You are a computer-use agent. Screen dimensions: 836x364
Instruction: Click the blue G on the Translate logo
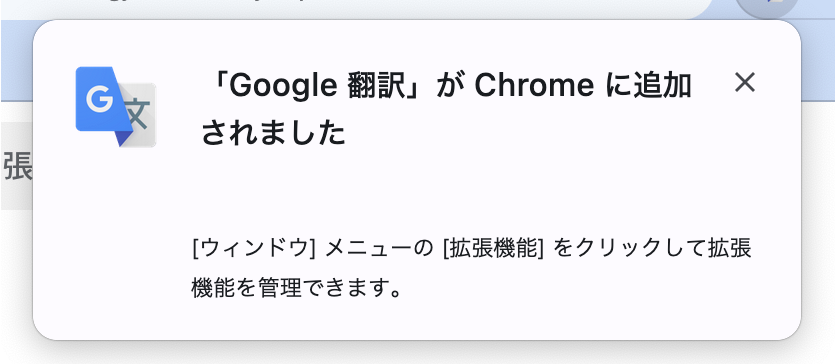tap(99, 99)
